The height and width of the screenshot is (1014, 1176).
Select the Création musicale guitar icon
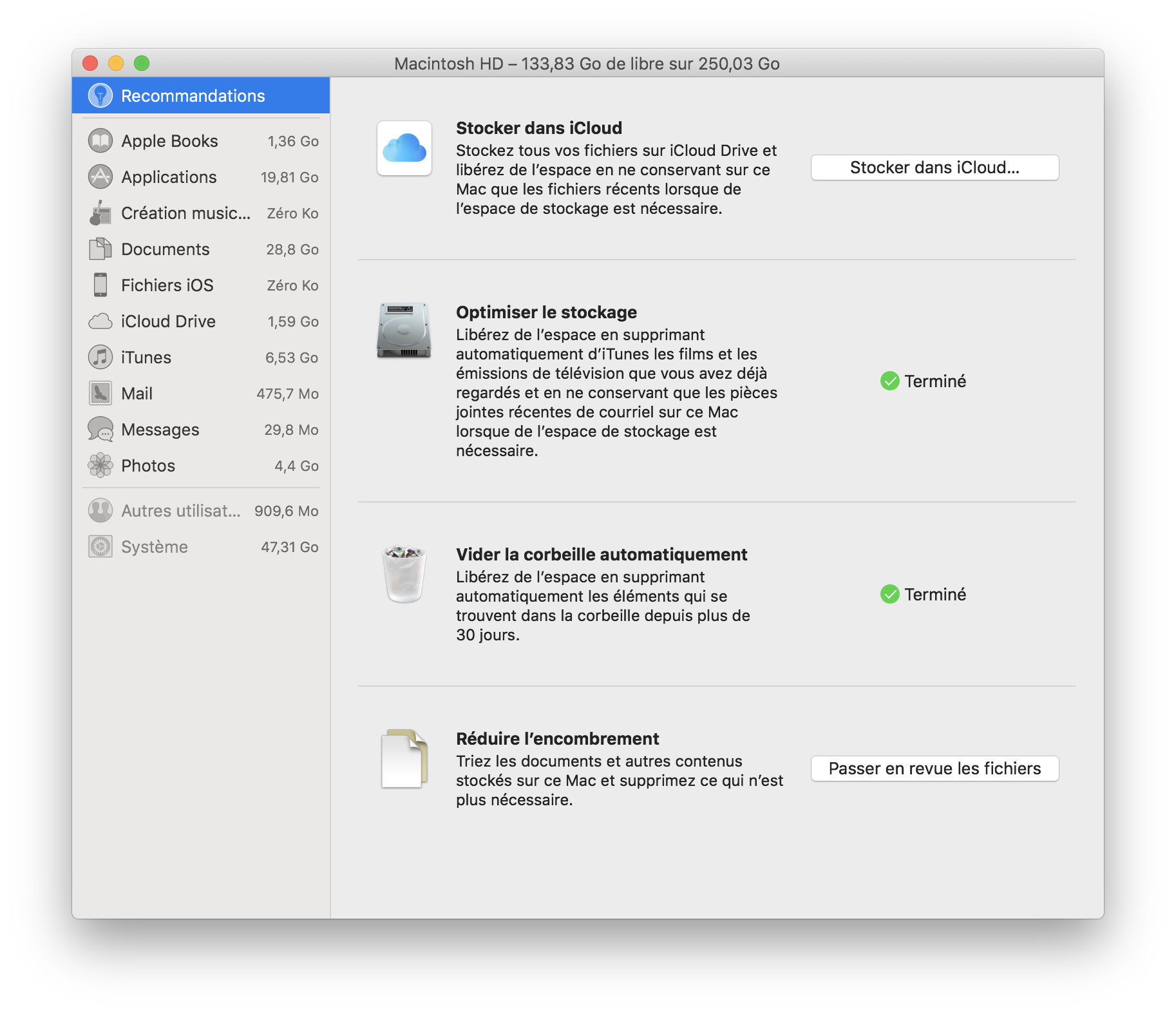coord(100,213)
